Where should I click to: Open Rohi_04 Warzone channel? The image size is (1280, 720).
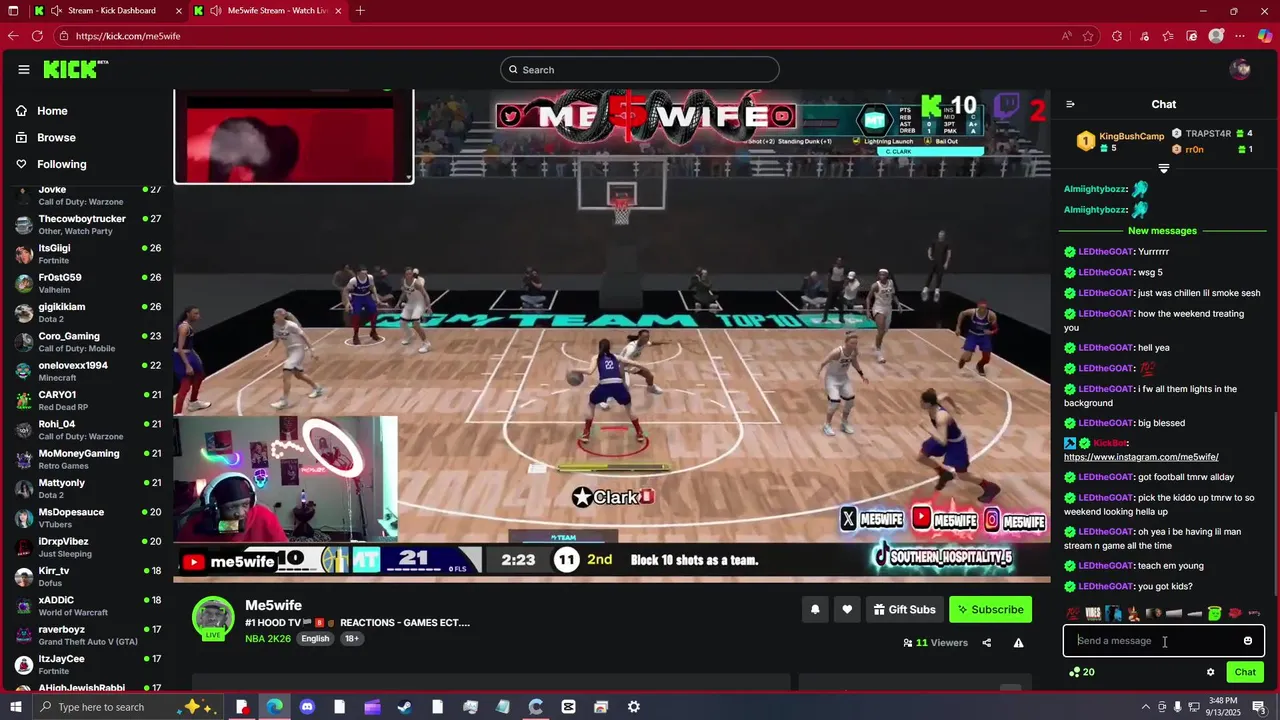point(88,430)
